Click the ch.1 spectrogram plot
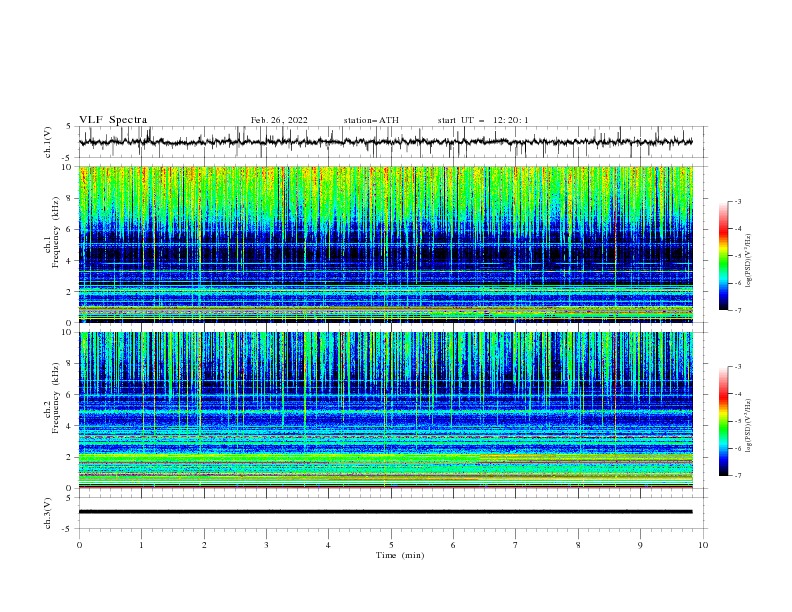Image resolution: width=792 pixels, height=612 pixels. pos(386,244)
